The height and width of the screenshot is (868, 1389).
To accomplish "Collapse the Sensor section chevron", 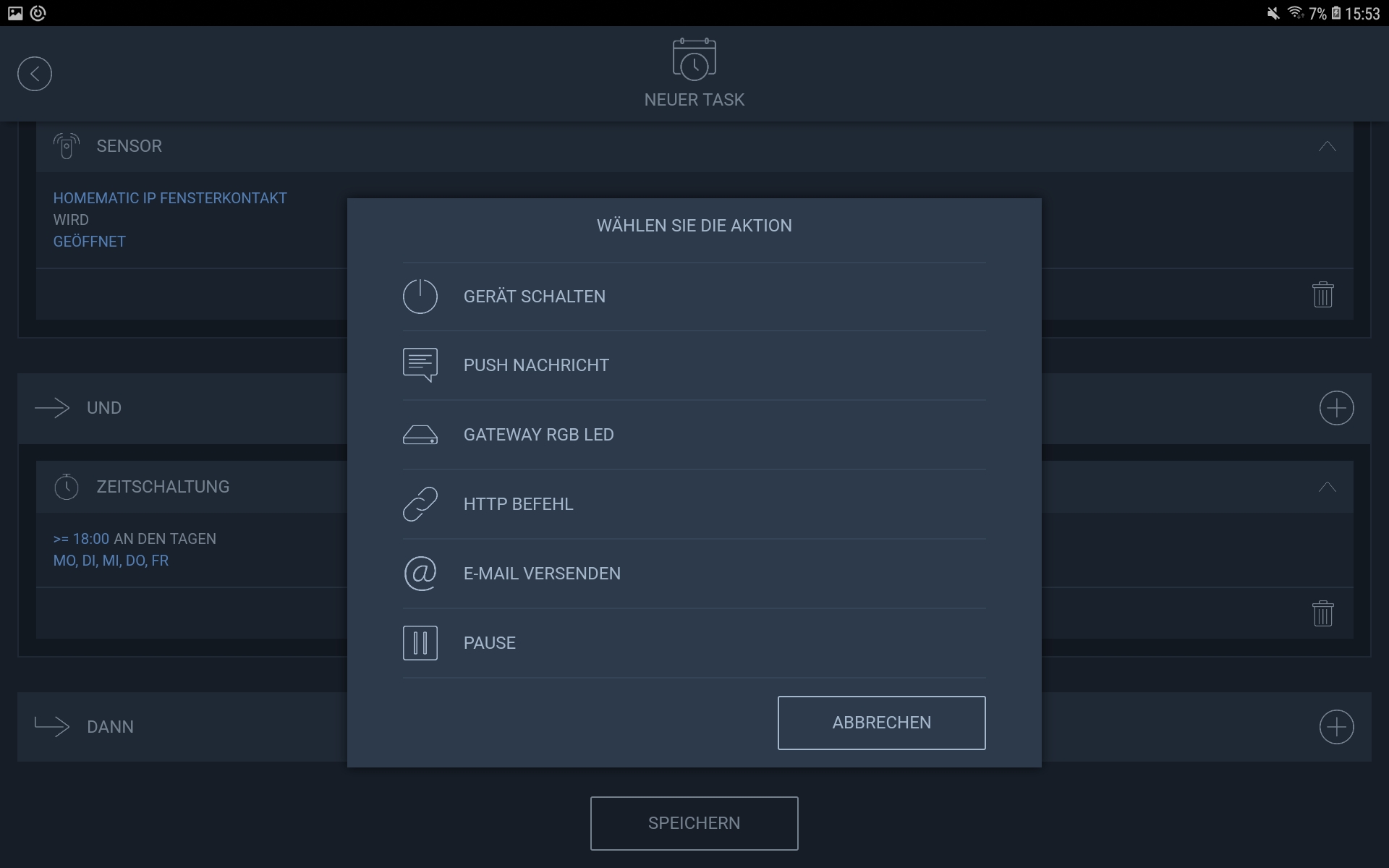I will pos(1327,146).
